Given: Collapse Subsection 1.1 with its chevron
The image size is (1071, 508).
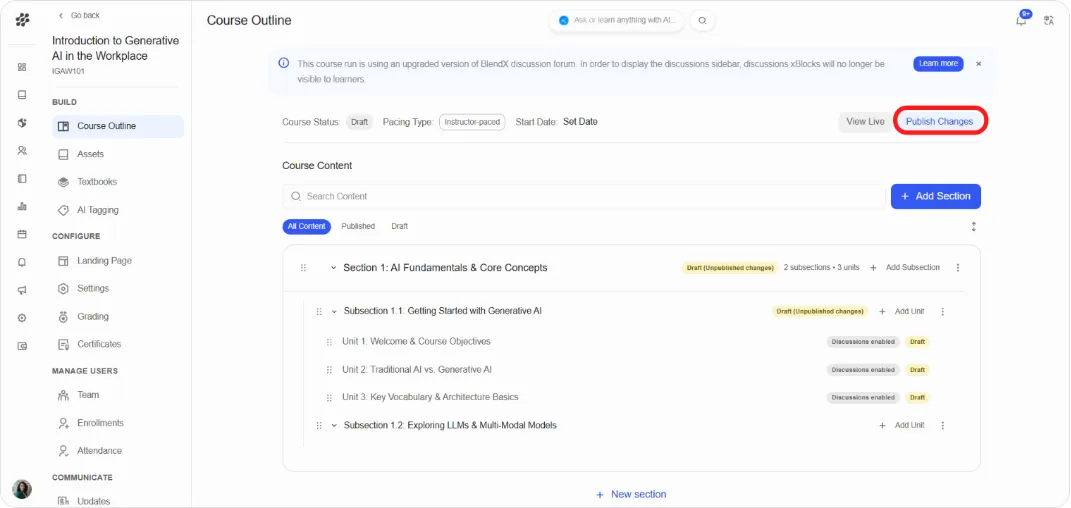Looking at the screenshot, I should click(335, 311).
